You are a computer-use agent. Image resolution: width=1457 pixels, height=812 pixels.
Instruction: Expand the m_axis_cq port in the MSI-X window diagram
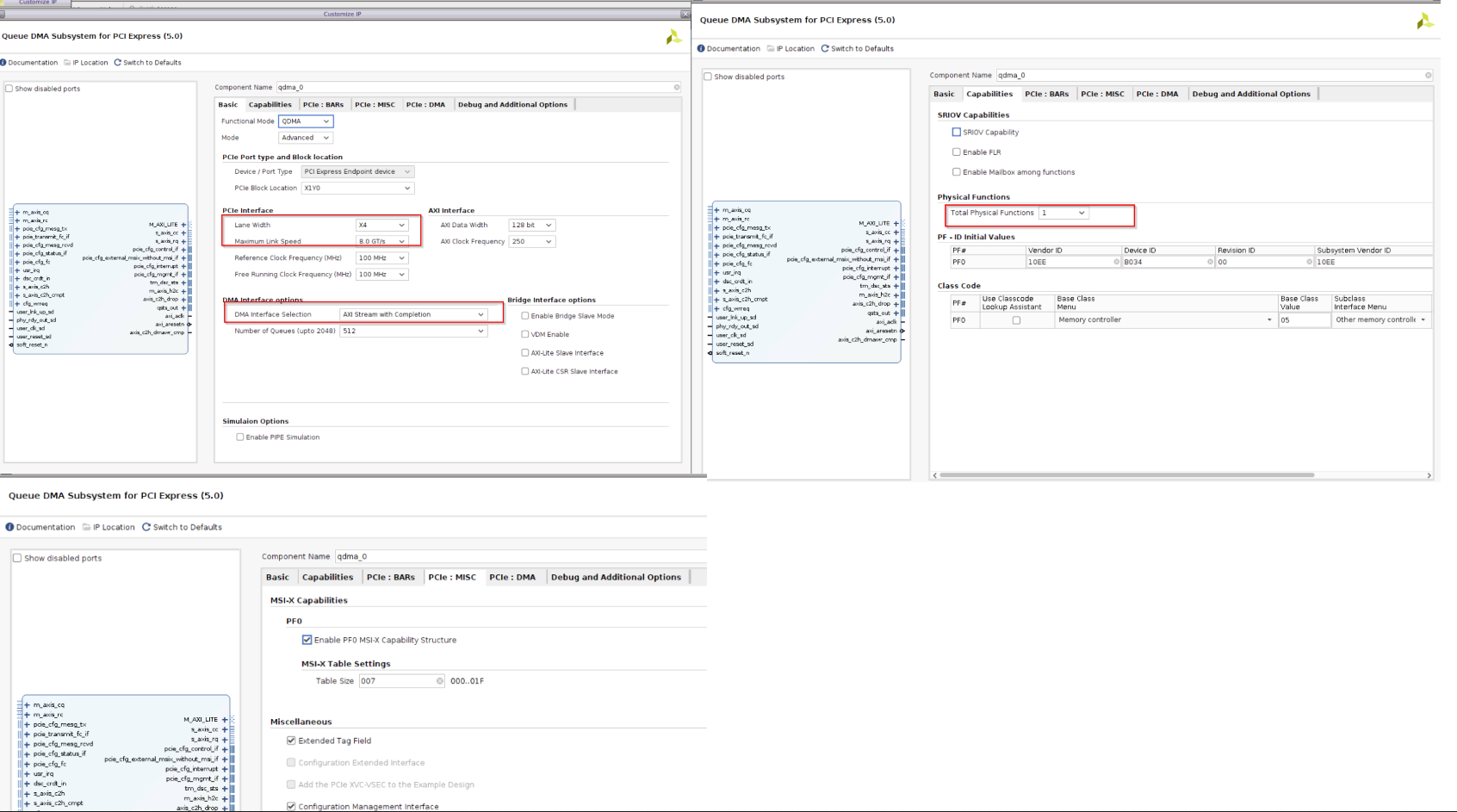click(x=27, y=705)
